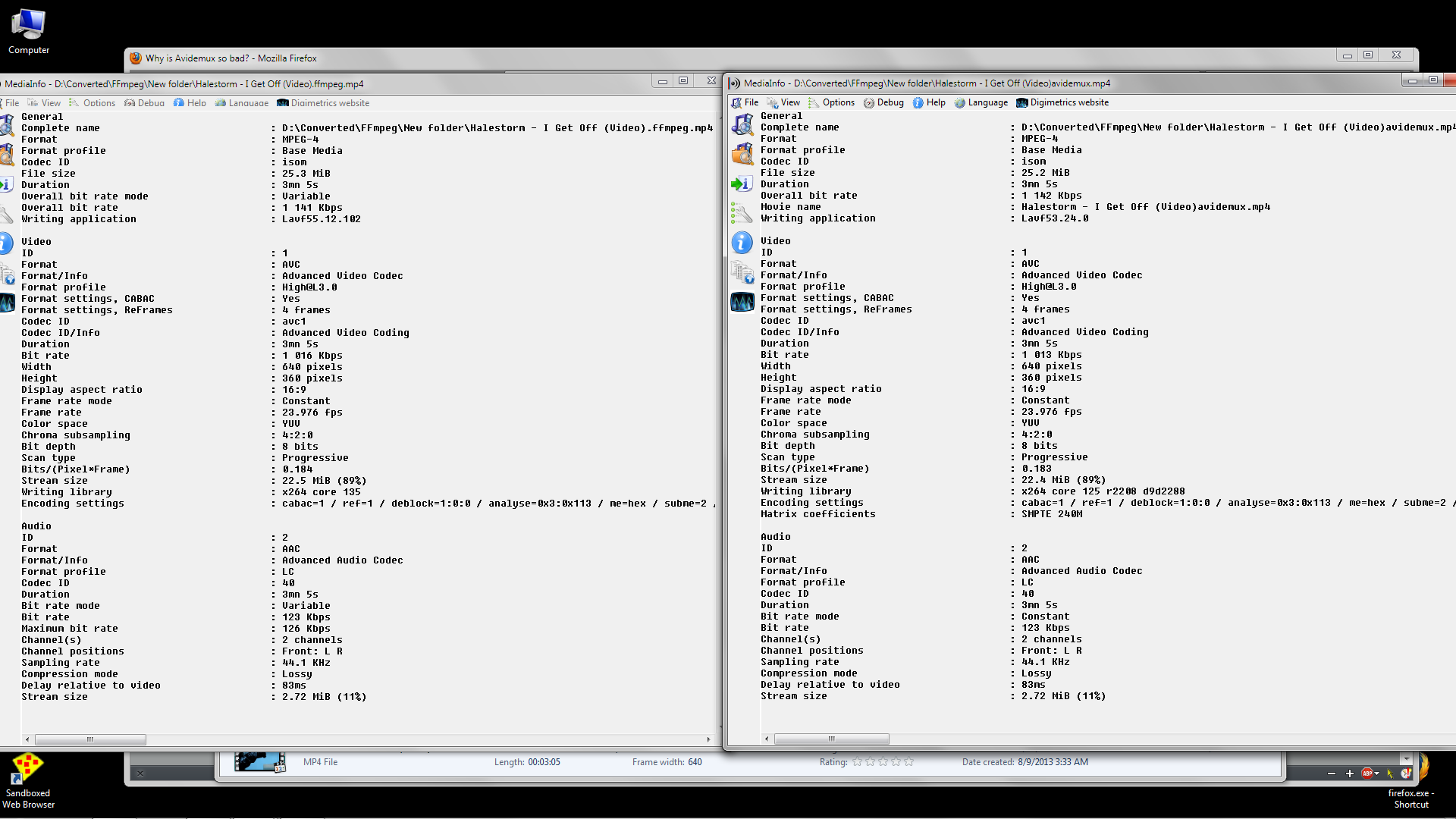
Task: Open Language menu in ffmpeg MediaInfo window
Action: (x=242, y=103)
